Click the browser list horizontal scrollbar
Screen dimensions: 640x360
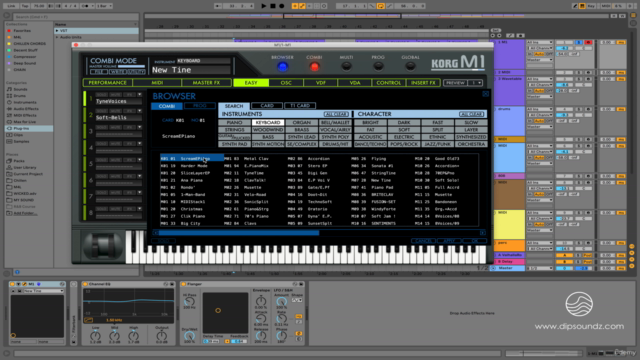pyautogui.click(x=239, y=233)
